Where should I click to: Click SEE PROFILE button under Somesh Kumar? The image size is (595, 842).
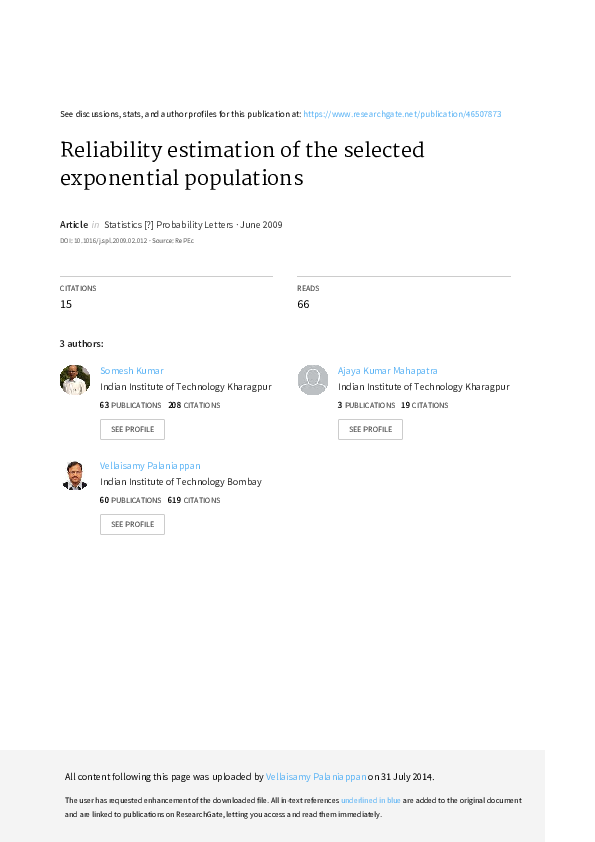click(132, 429)
